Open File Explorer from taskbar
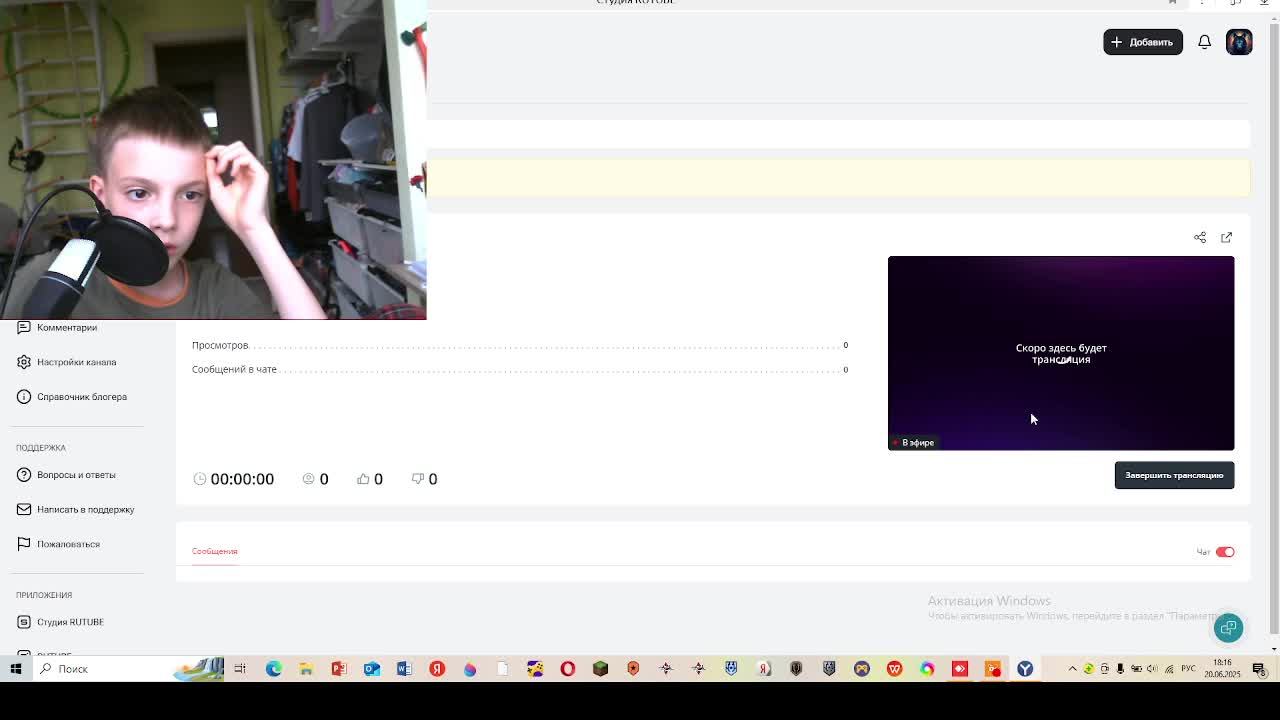Image resolution: width=1280 pixels, height=720 pixels. click(x=306, y=669)
